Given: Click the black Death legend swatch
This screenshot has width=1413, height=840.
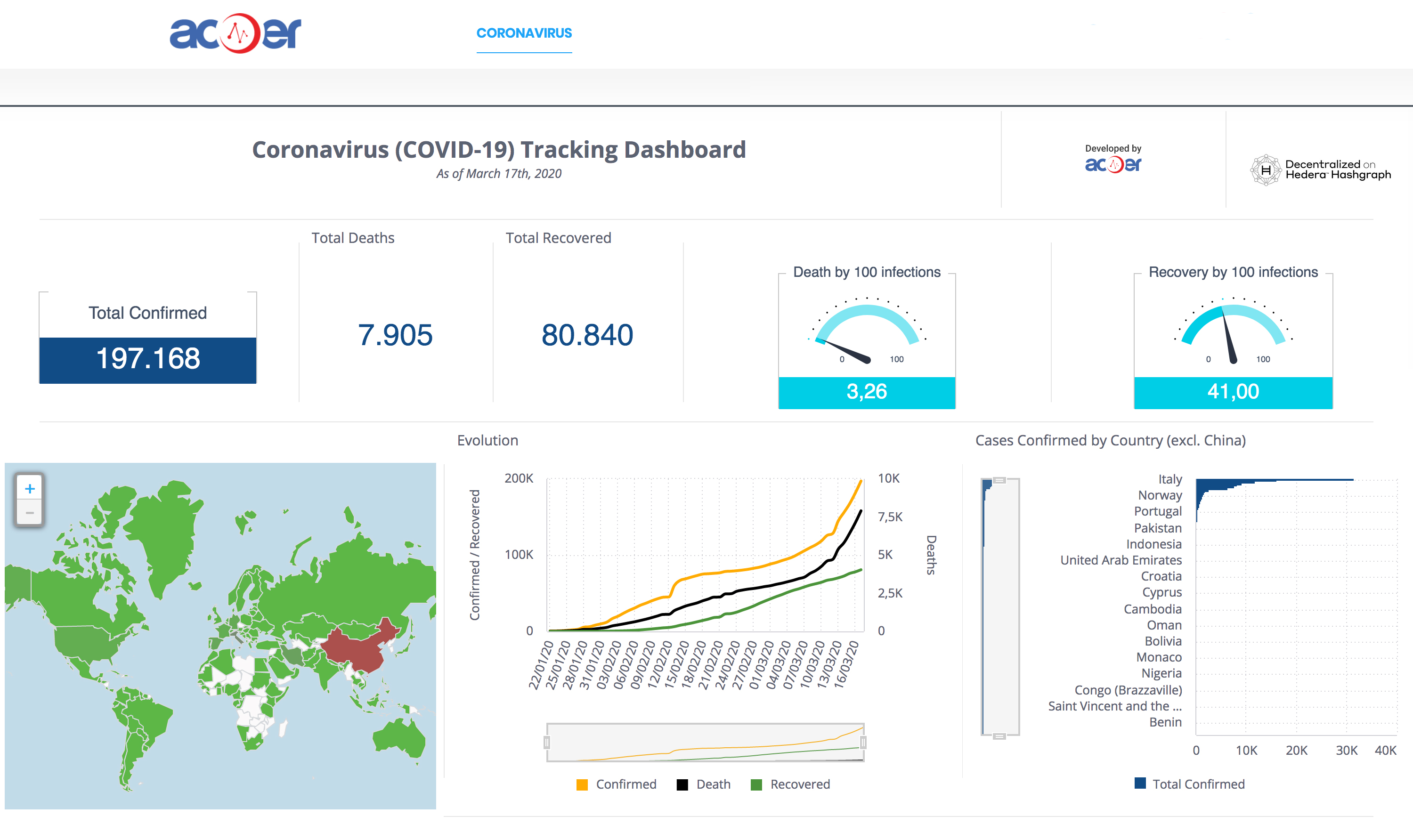Looking at the screenshot, I should pyautogui.click(x=682, y=784).
